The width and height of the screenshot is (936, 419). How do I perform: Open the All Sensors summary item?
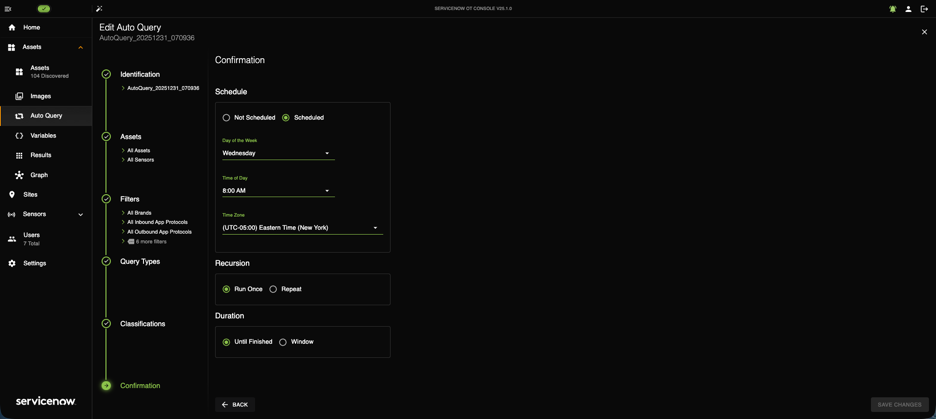coord(137,160)
